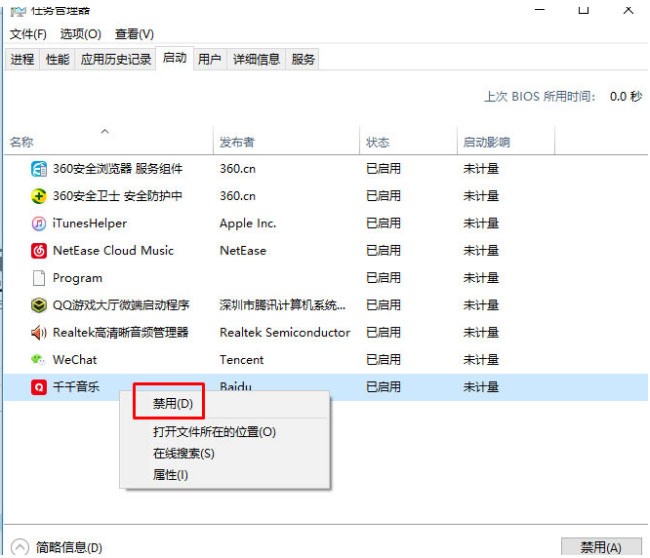The image size is (650, 558).
Task: Sort by the 名称 column header
Action: point(22,143)
